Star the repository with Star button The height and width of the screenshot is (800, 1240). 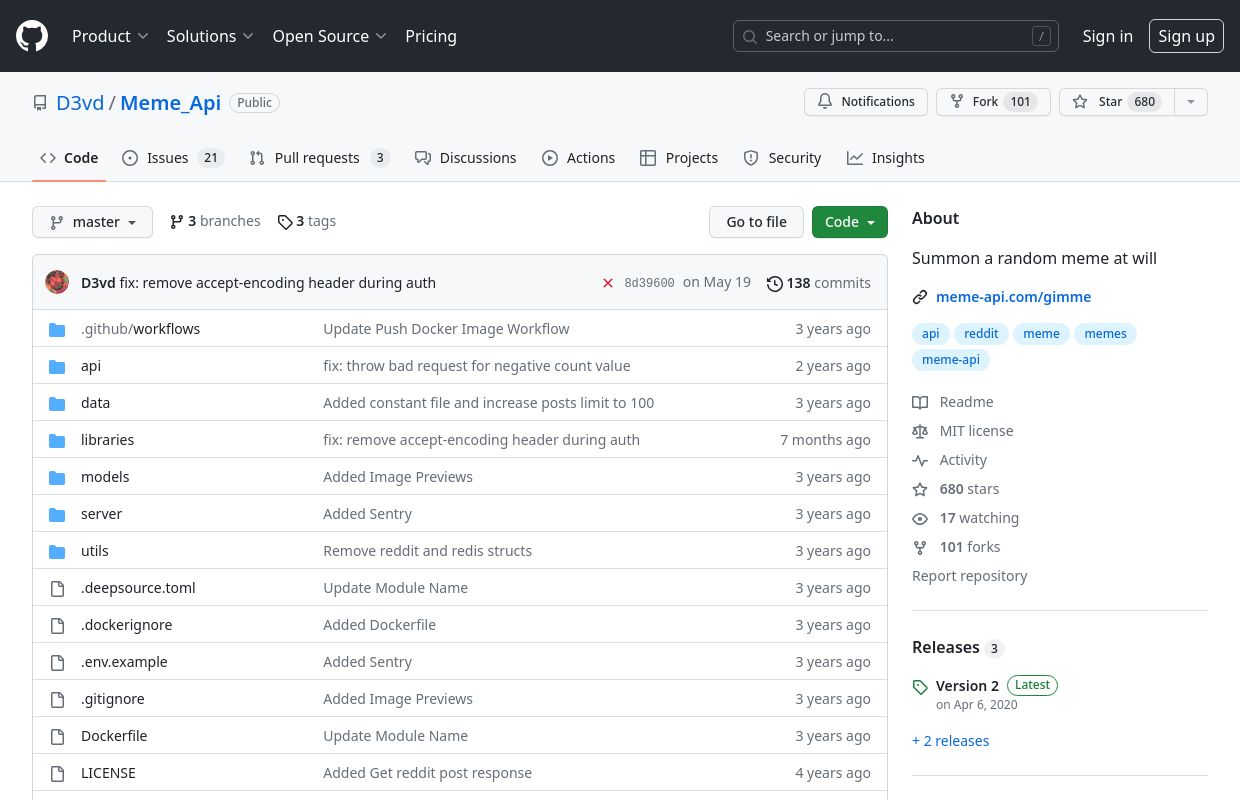click(1116, 102)
